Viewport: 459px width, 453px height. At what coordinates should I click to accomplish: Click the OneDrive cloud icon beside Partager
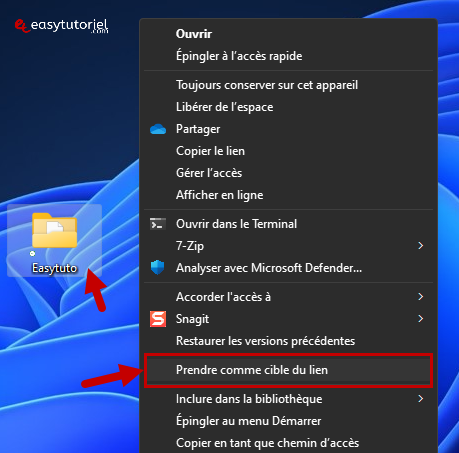tap(158, 129)
